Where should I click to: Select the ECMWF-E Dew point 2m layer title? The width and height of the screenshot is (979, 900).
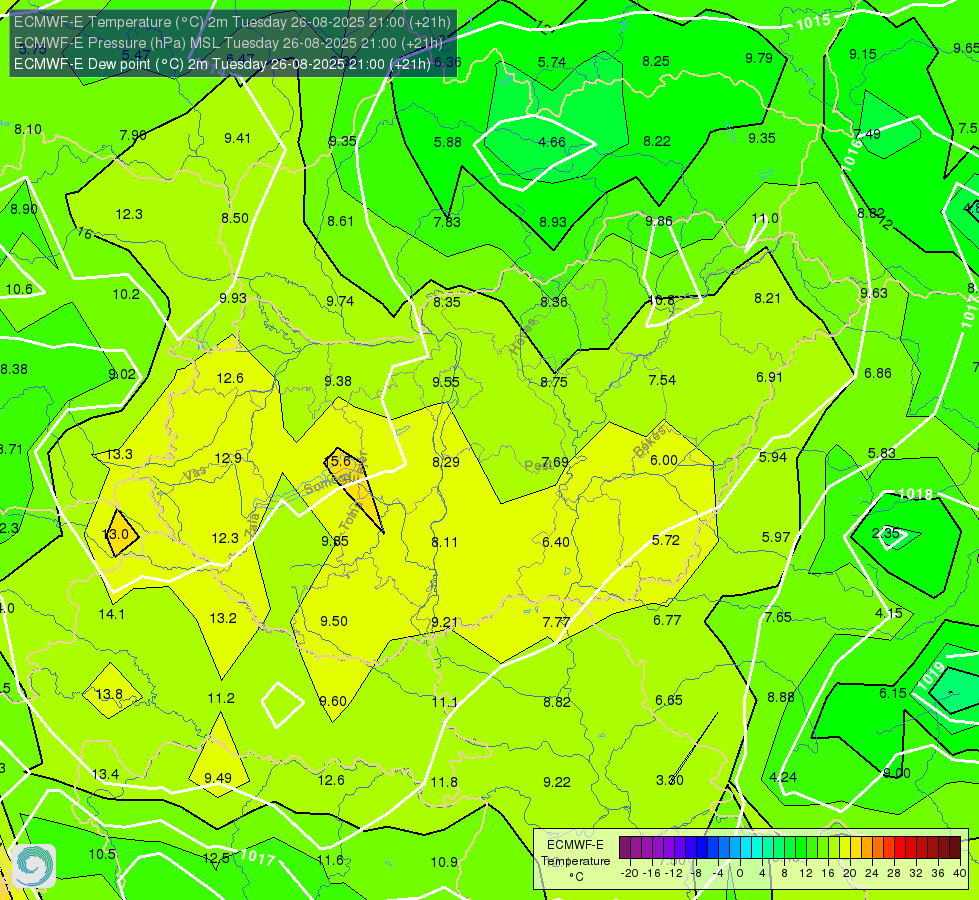coord(222,64)
